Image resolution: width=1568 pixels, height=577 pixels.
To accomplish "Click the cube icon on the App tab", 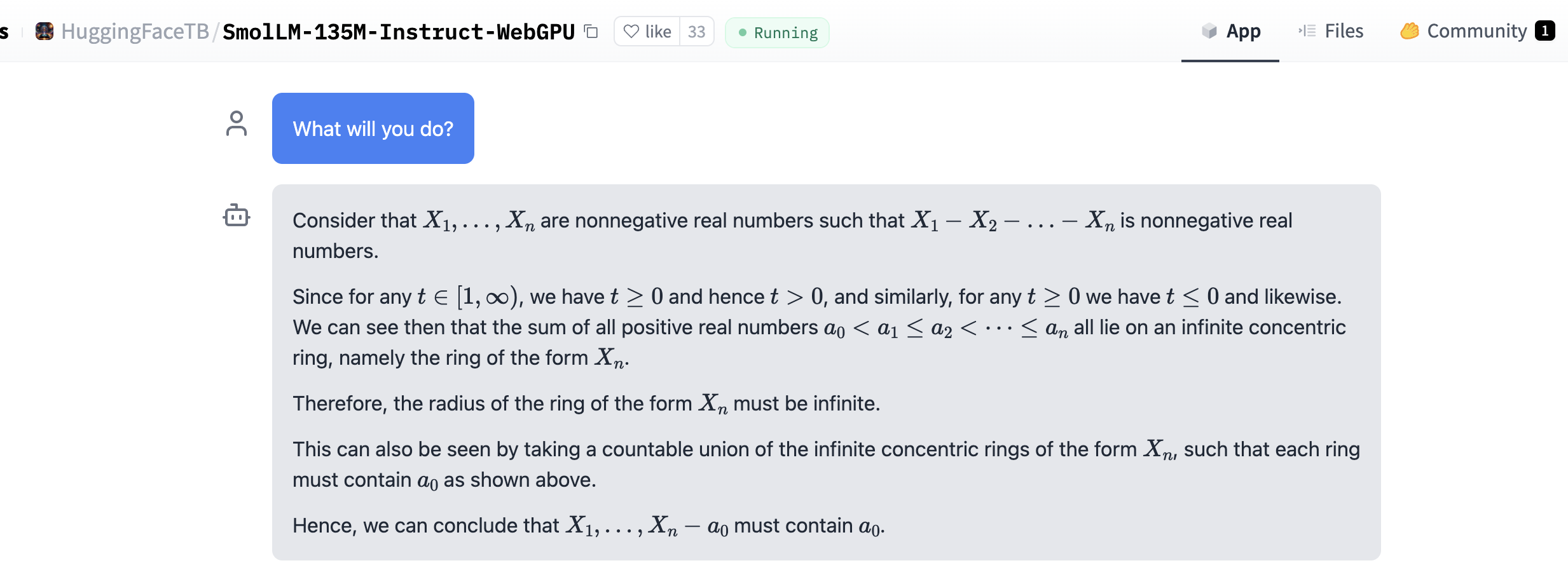I will coord(1209,31).
